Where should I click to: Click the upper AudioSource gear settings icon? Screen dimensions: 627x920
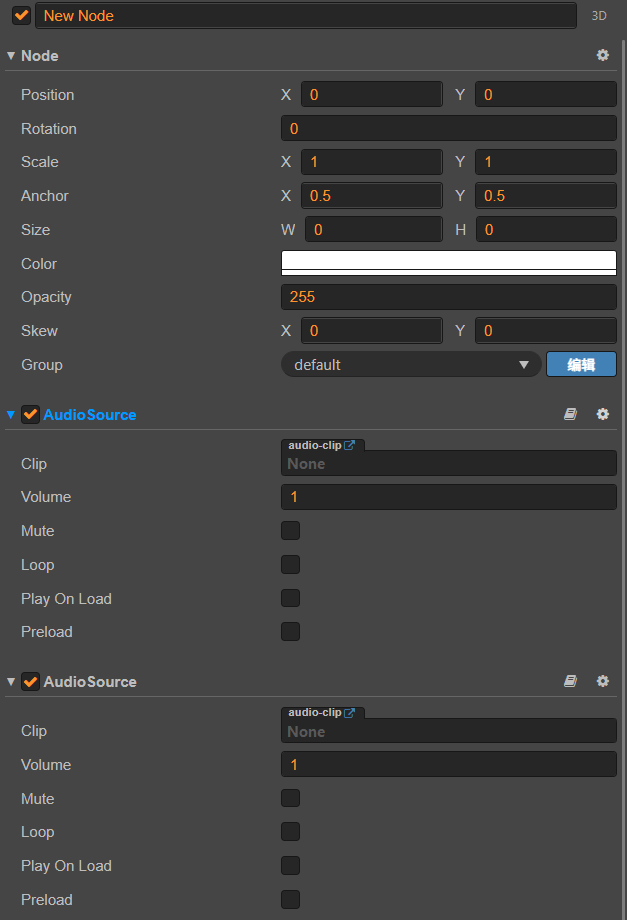(x=602, y=414)
